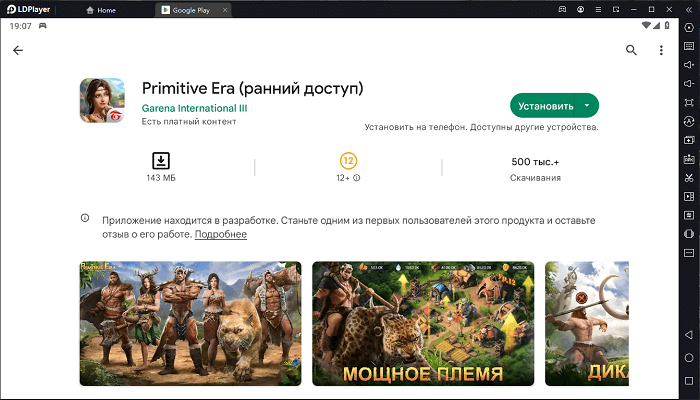The image size is (700, 400).
Task: Open LDPlayer settings hexagon icon
Action: coord(689,27)
